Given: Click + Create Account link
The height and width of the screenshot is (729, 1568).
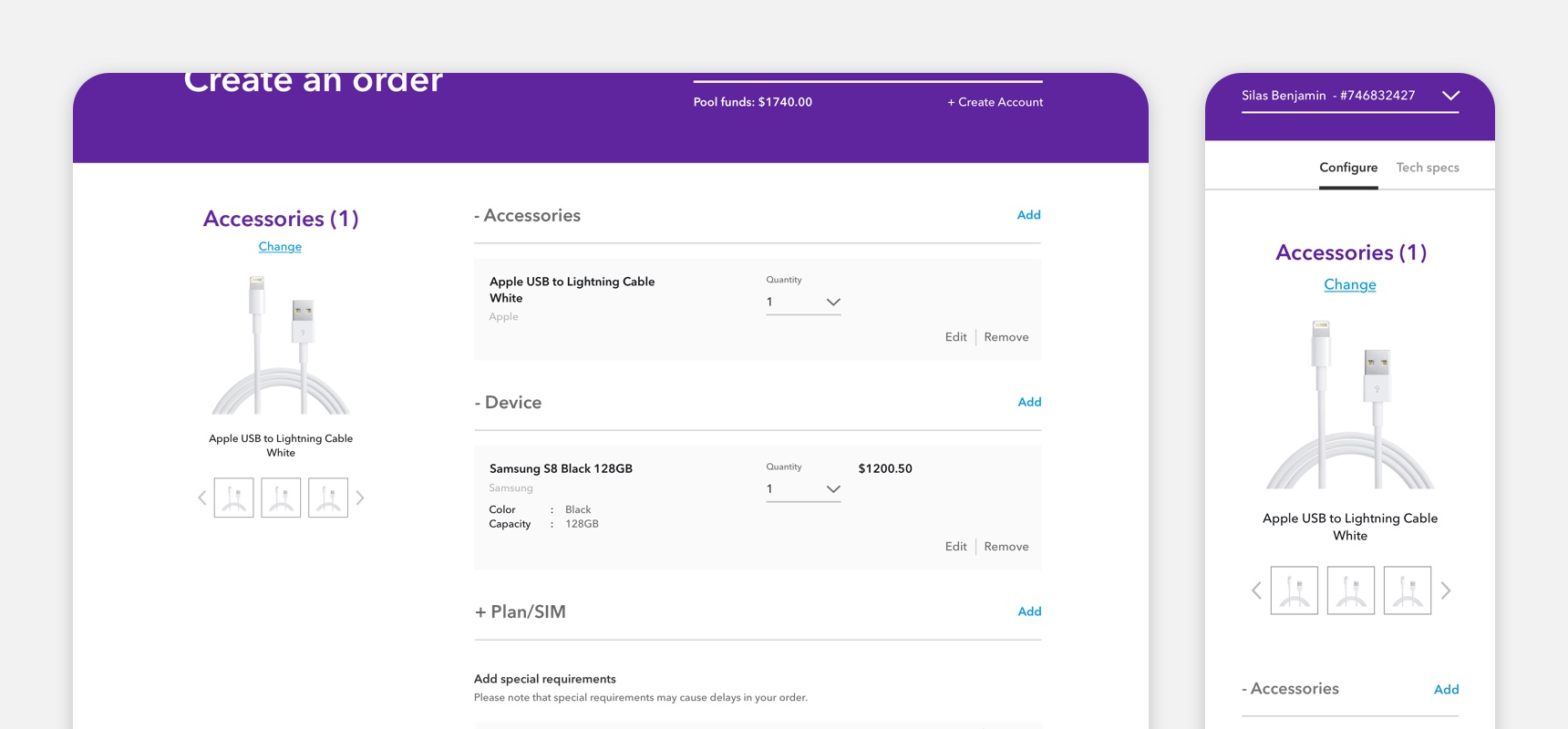Looking at the screenshot, I should (x=995, y=102).
